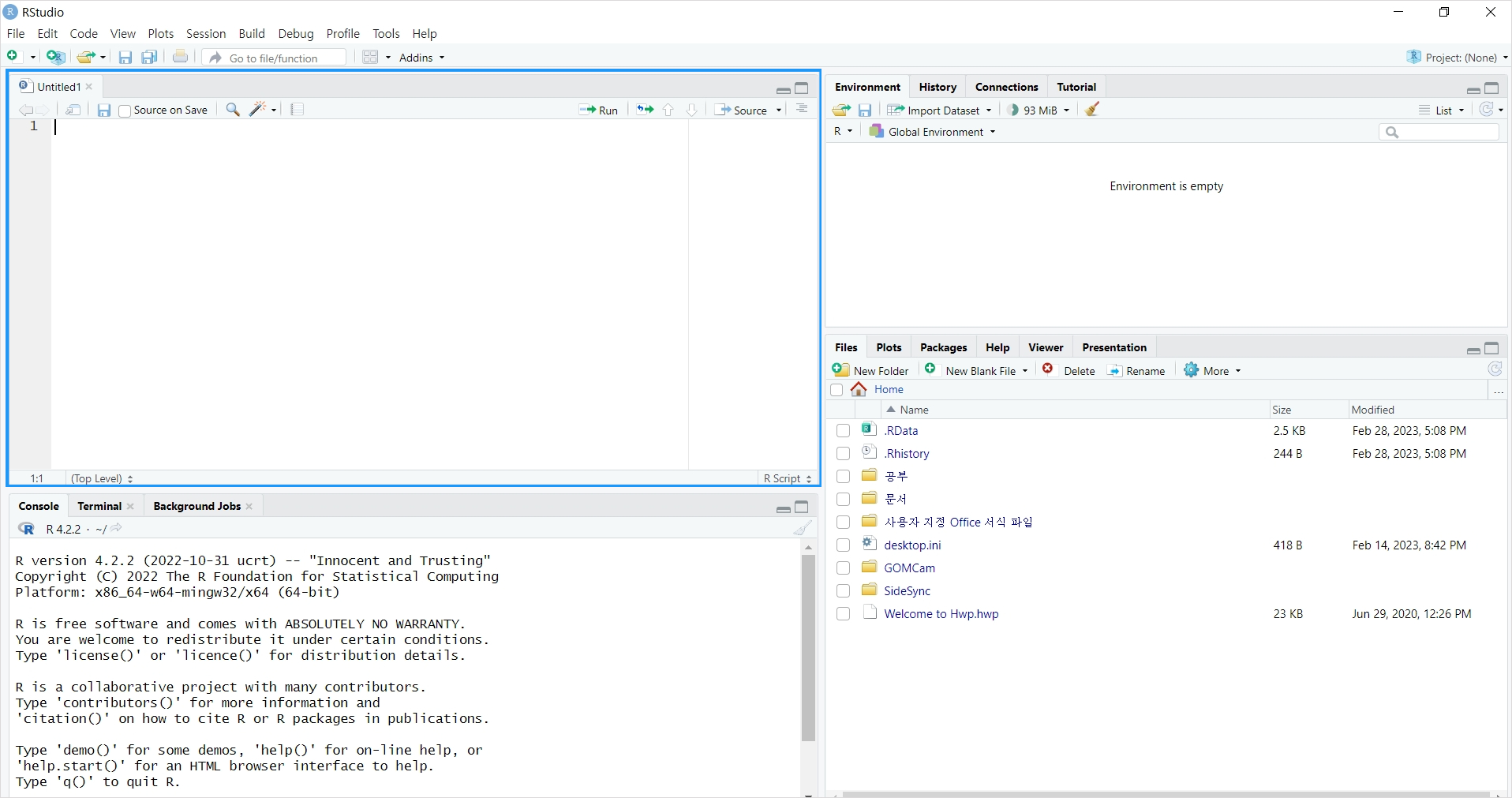Click the Compile Report notebook icon
Screen dimensions: 1512x798
297,110
